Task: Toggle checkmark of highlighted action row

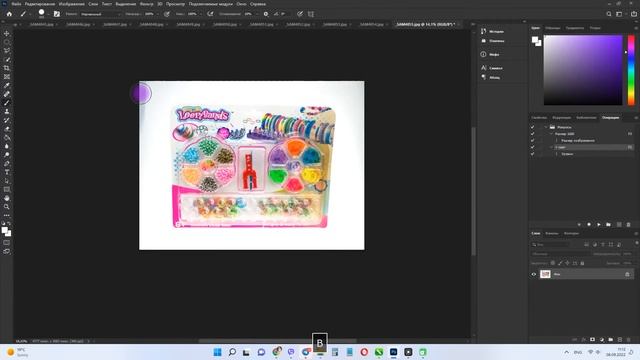Action: pyautogui.click(x=532, y=147)
